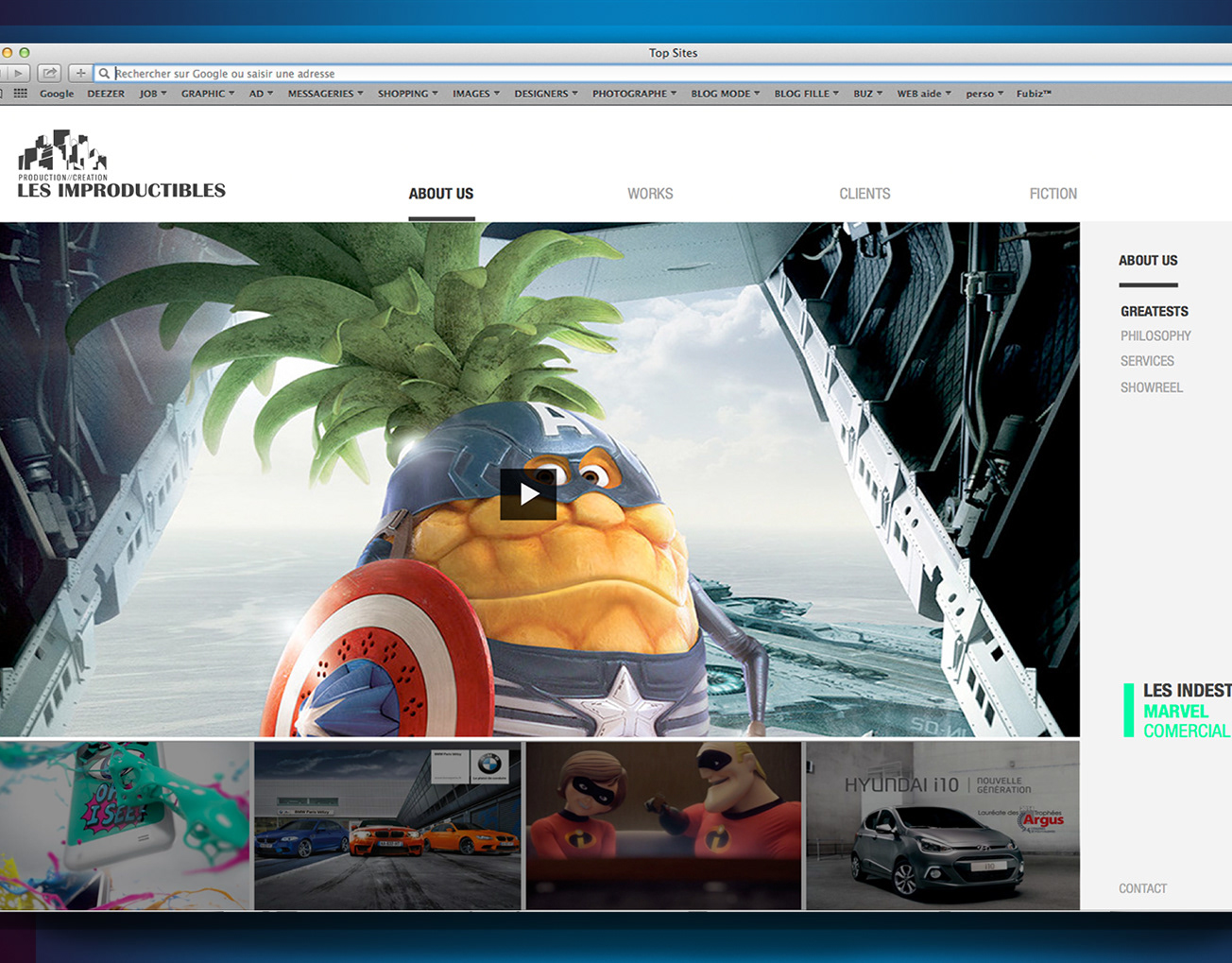Open the BMW cars thumbnail
Image resolution: width=1232 pixels, height=963 pixels.
(387, 825)
